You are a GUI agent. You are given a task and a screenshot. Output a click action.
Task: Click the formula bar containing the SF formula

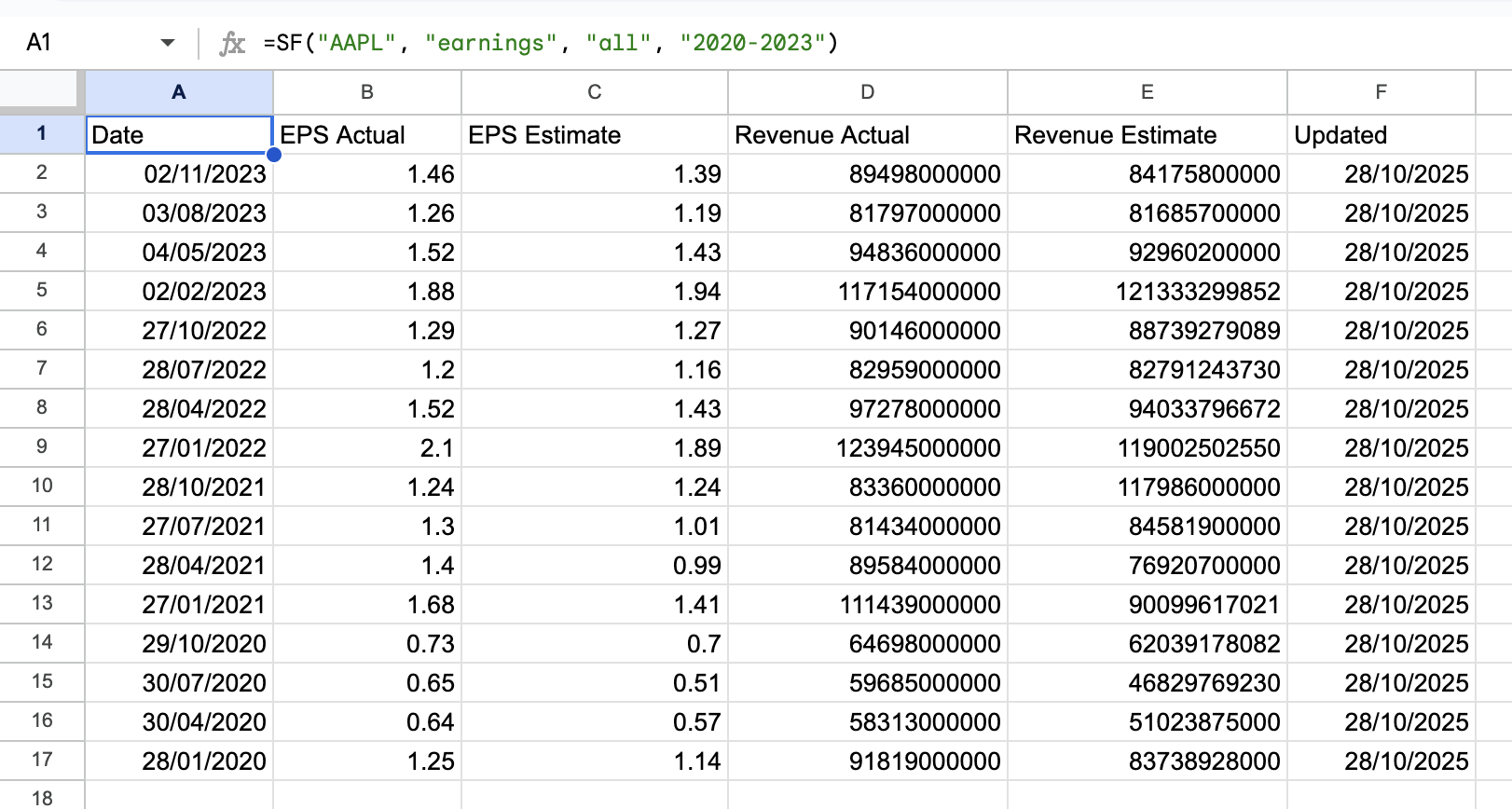click(x=876, y=43)
